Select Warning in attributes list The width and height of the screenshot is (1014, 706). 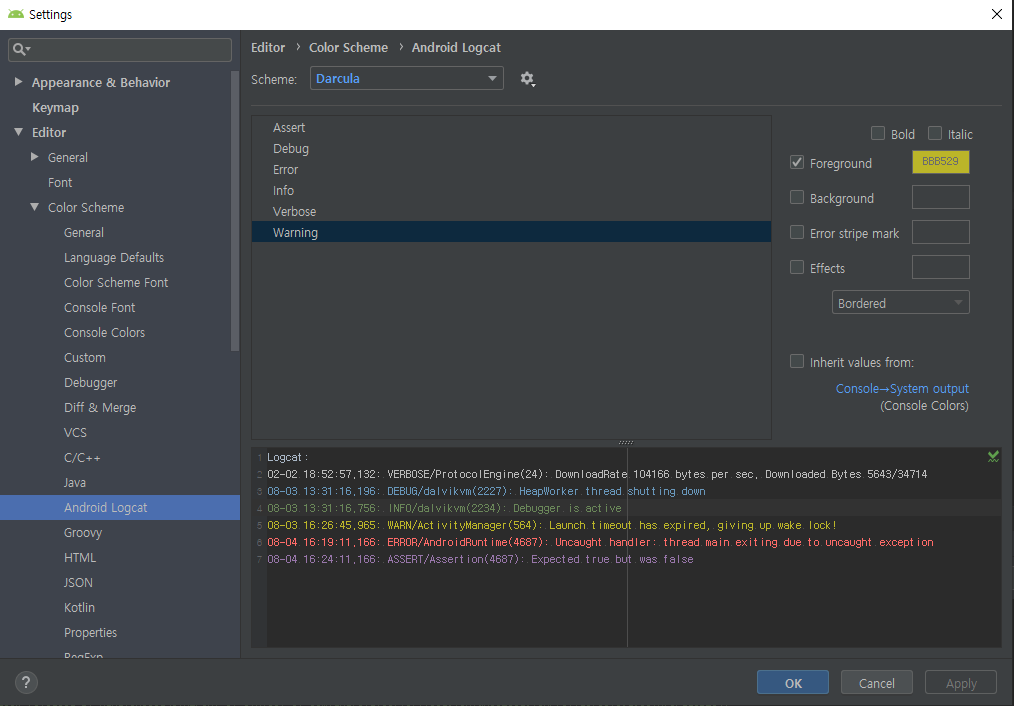[x=511, y=232]
